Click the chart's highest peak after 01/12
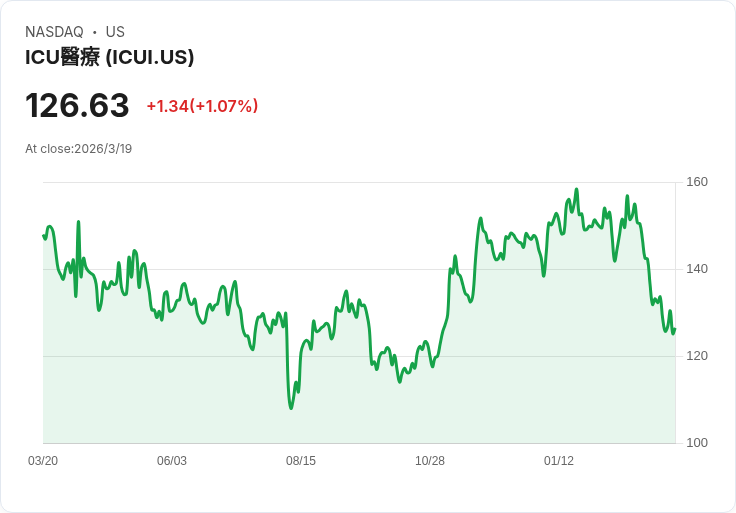736x513 pixels. click(576, 190)
